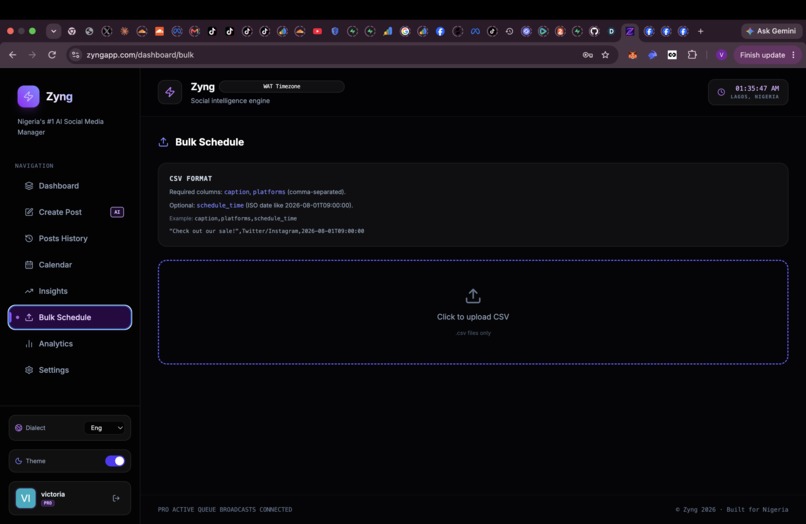Open the Chrome three-dot menu
This screenshot has height=524, width=806.
(x=794, y=55)
